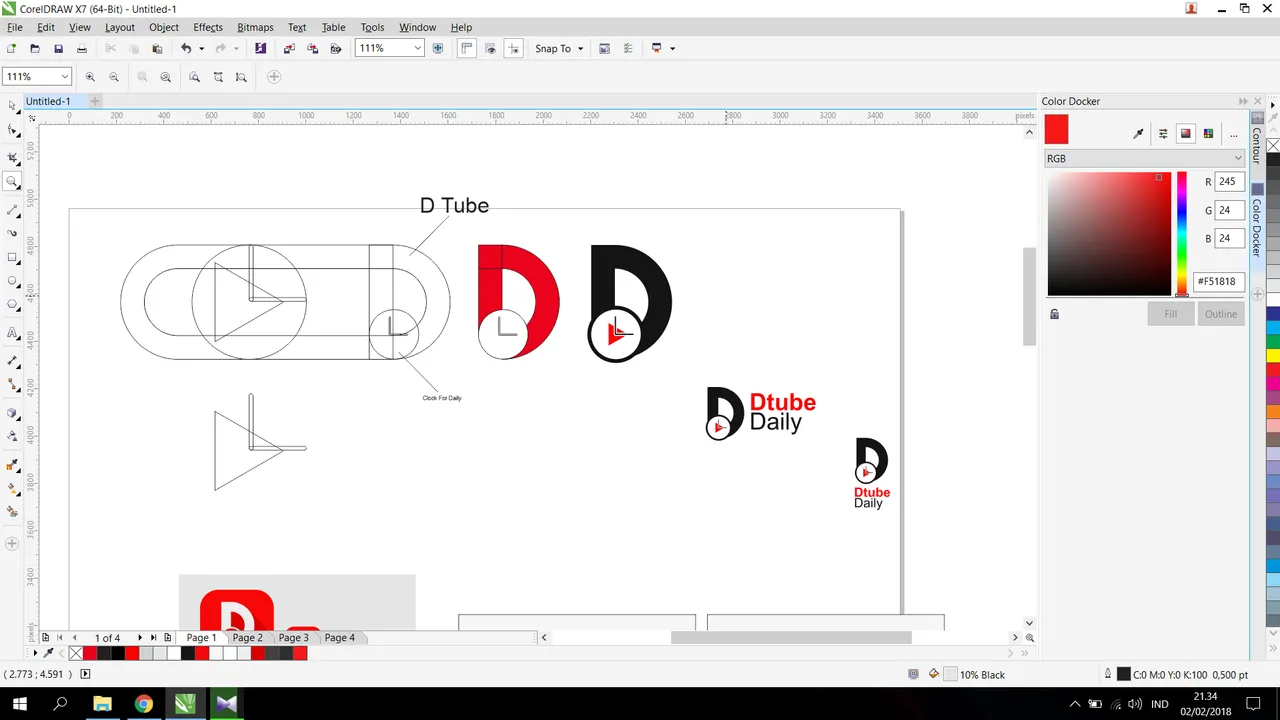Screen dimensions: 1280x720
Task: Select the Connector tool
Action: (12, 385)
